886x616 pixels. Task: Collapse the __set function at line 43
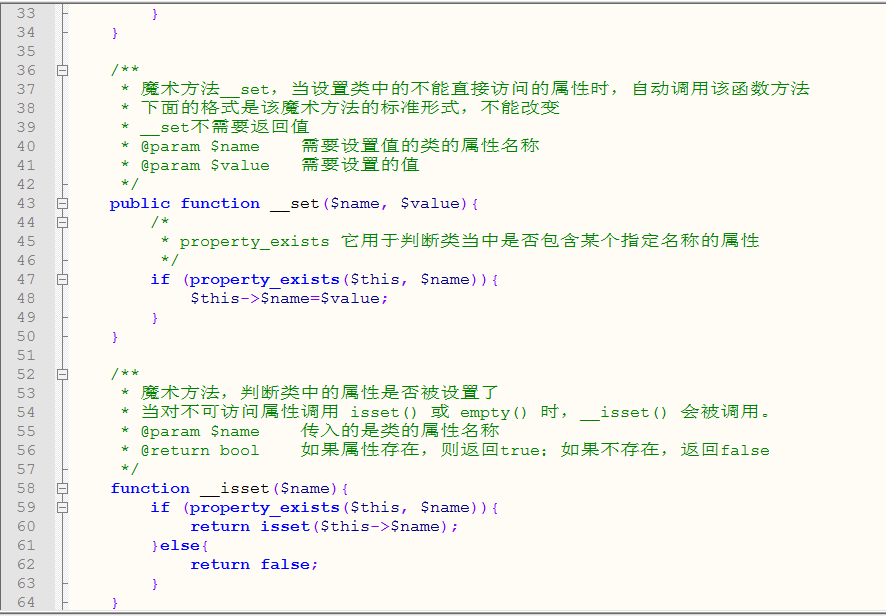coord(63,203)
